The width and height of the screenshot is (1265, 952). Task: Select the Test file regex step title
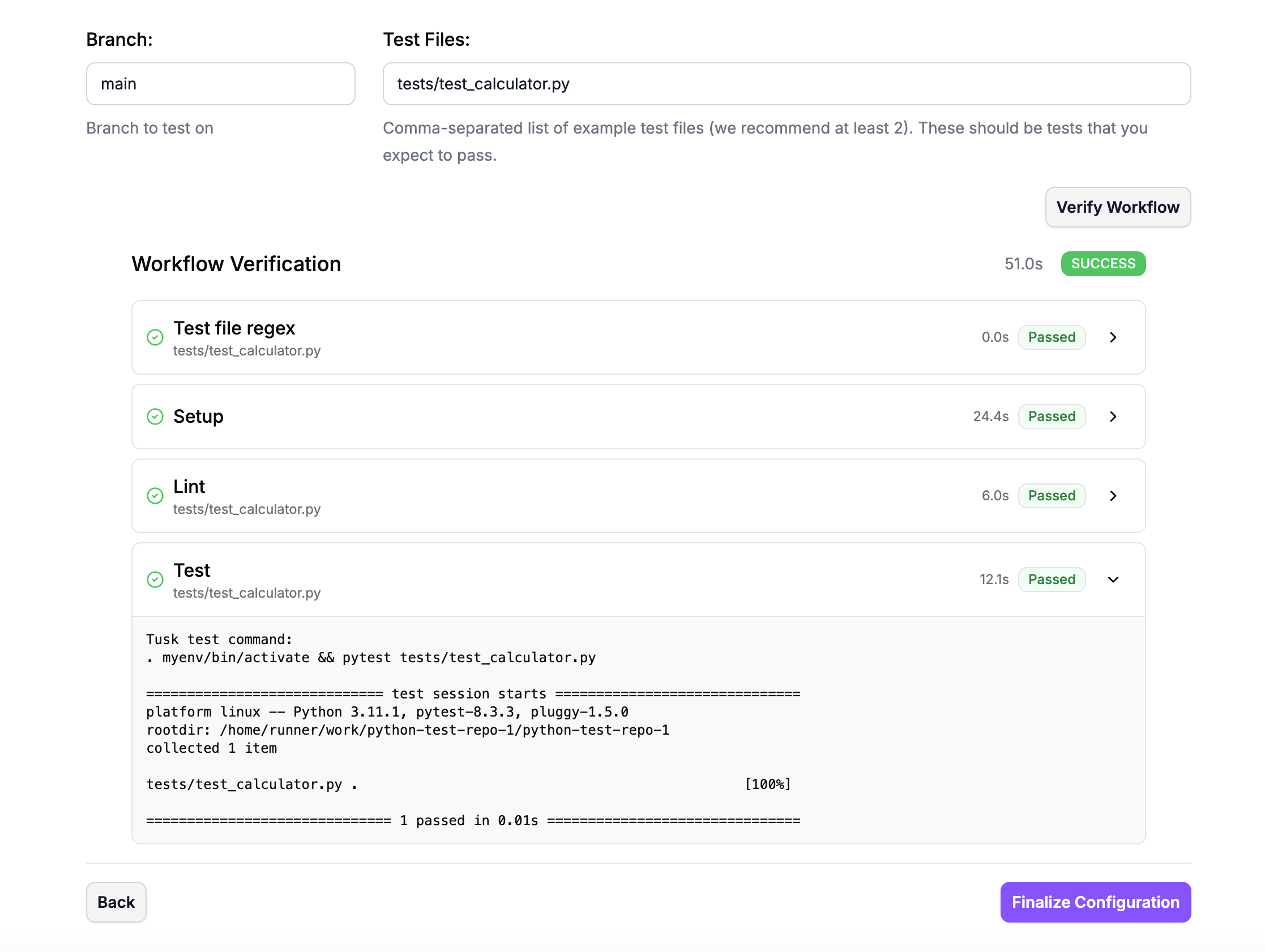(x=234, y=328)
